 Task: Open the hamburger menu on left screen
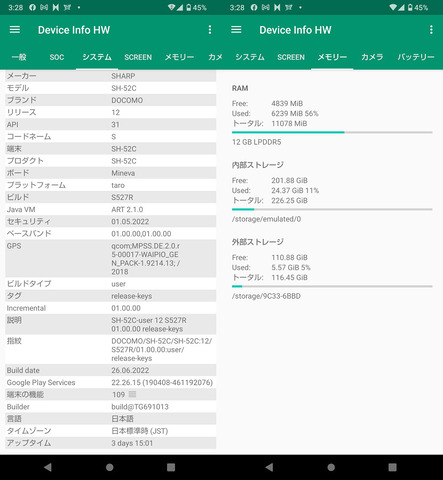click(x=15, y=30)
